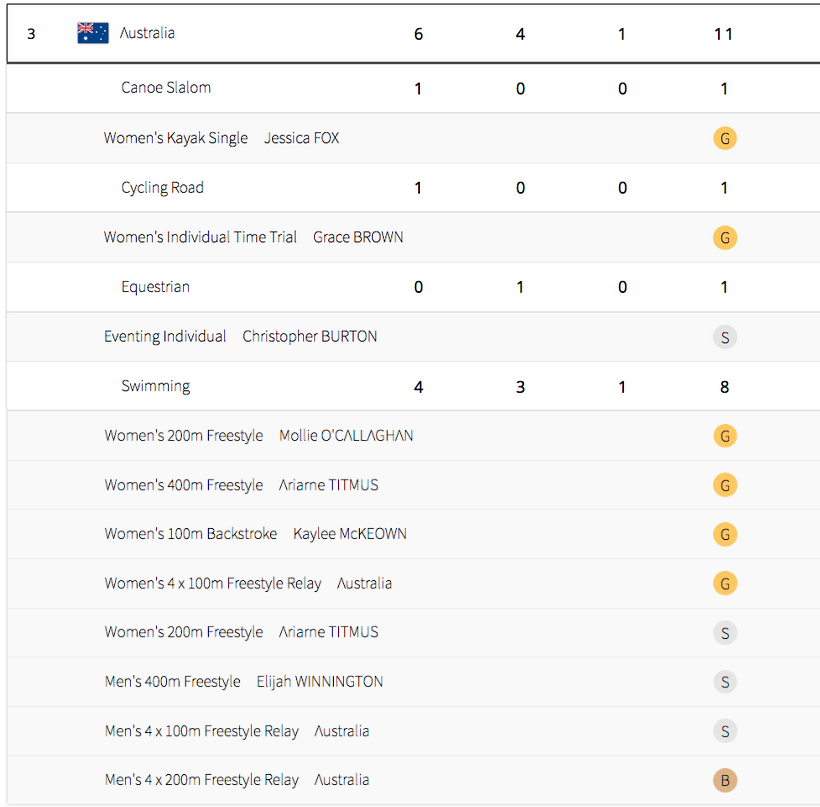
Task: Click bronze medal icon for Men's 4 x 200m Relay
Action: point(725,780)
